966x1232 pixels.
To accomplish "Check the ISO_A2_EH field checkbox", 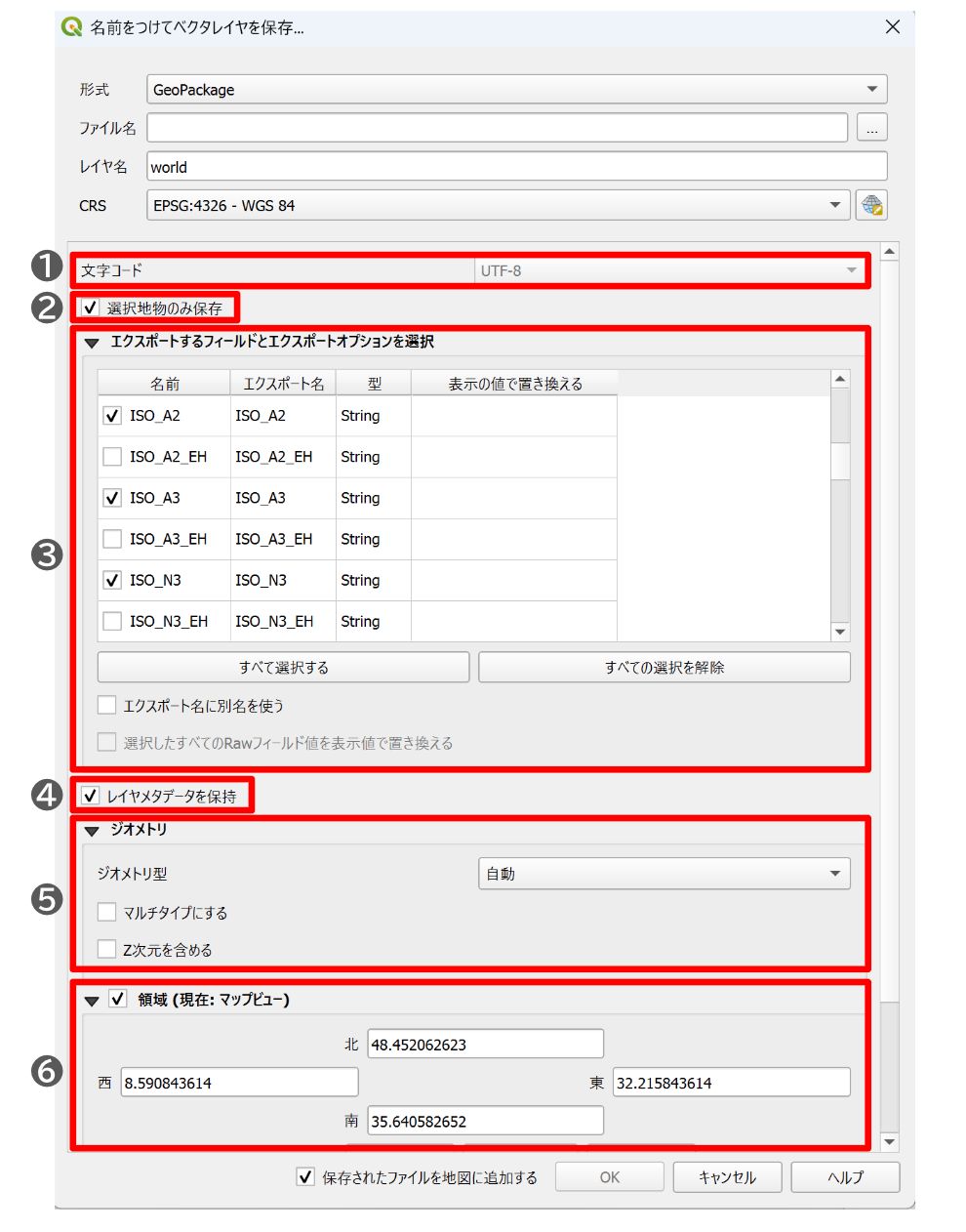I will [x=112, y=457].
